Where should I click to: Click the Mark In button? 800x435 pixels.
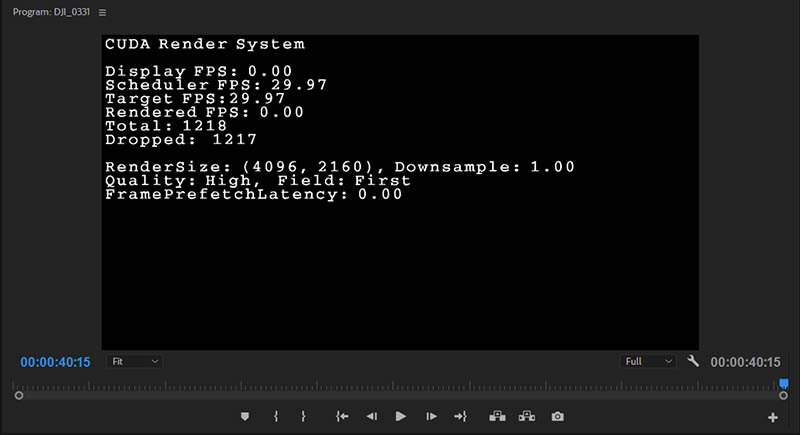[276, 417]
